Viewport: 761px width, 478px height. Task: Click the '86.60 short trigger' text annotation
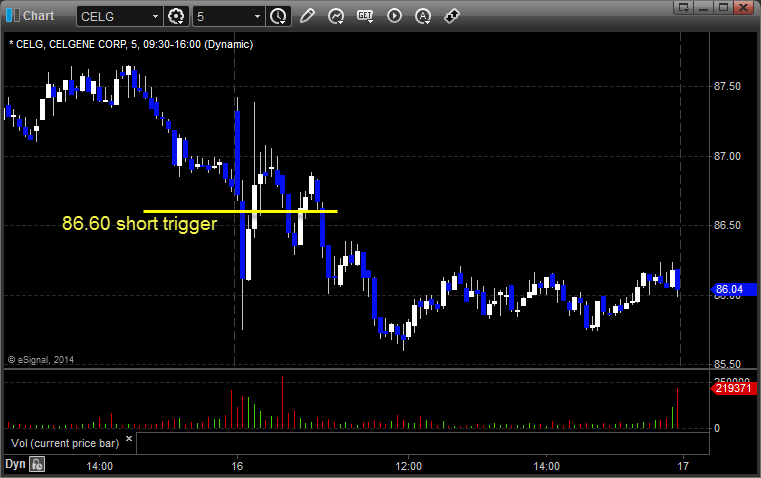tap(140, 224)
